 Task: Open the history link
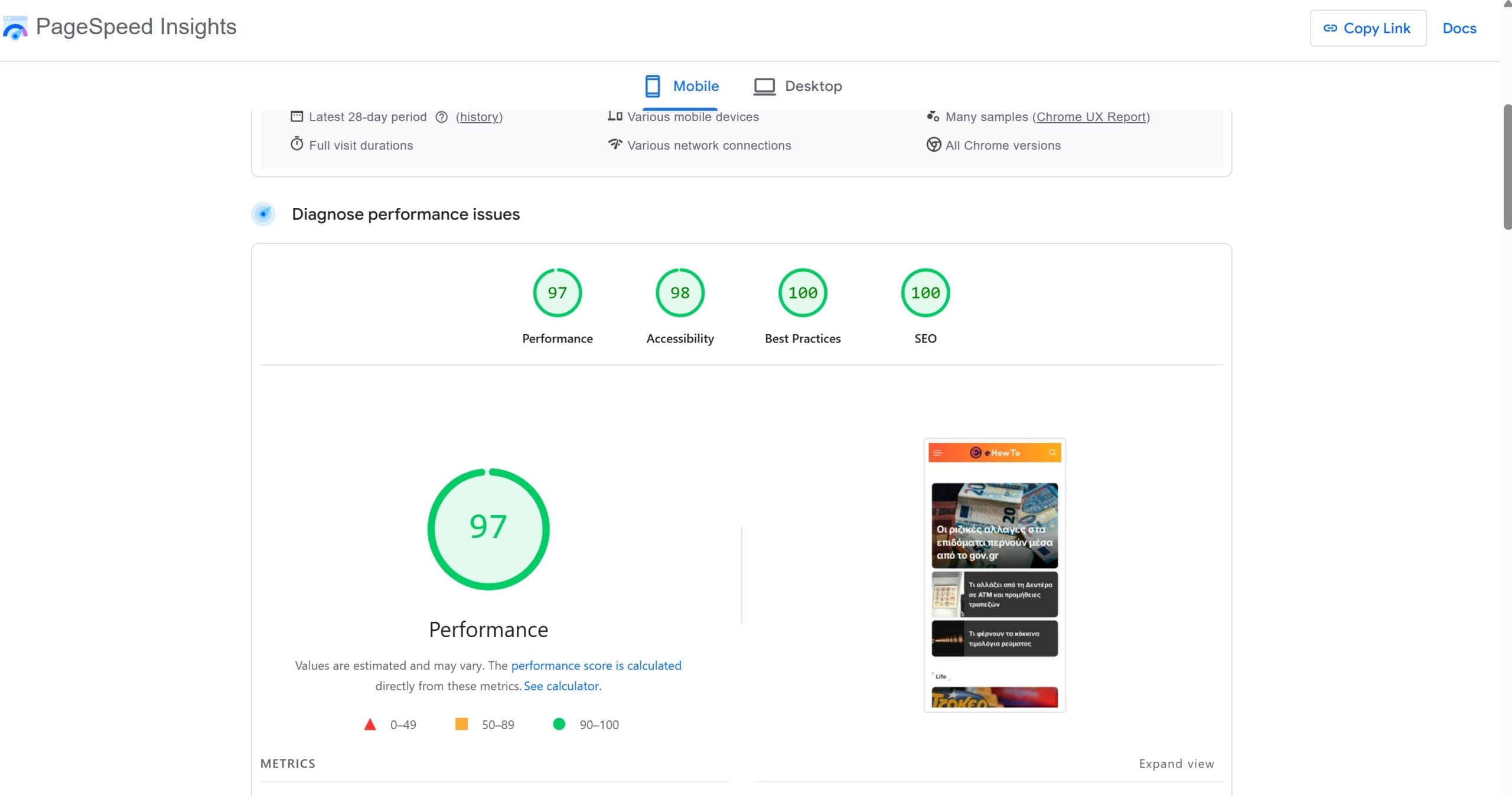[x=478, y=116]
